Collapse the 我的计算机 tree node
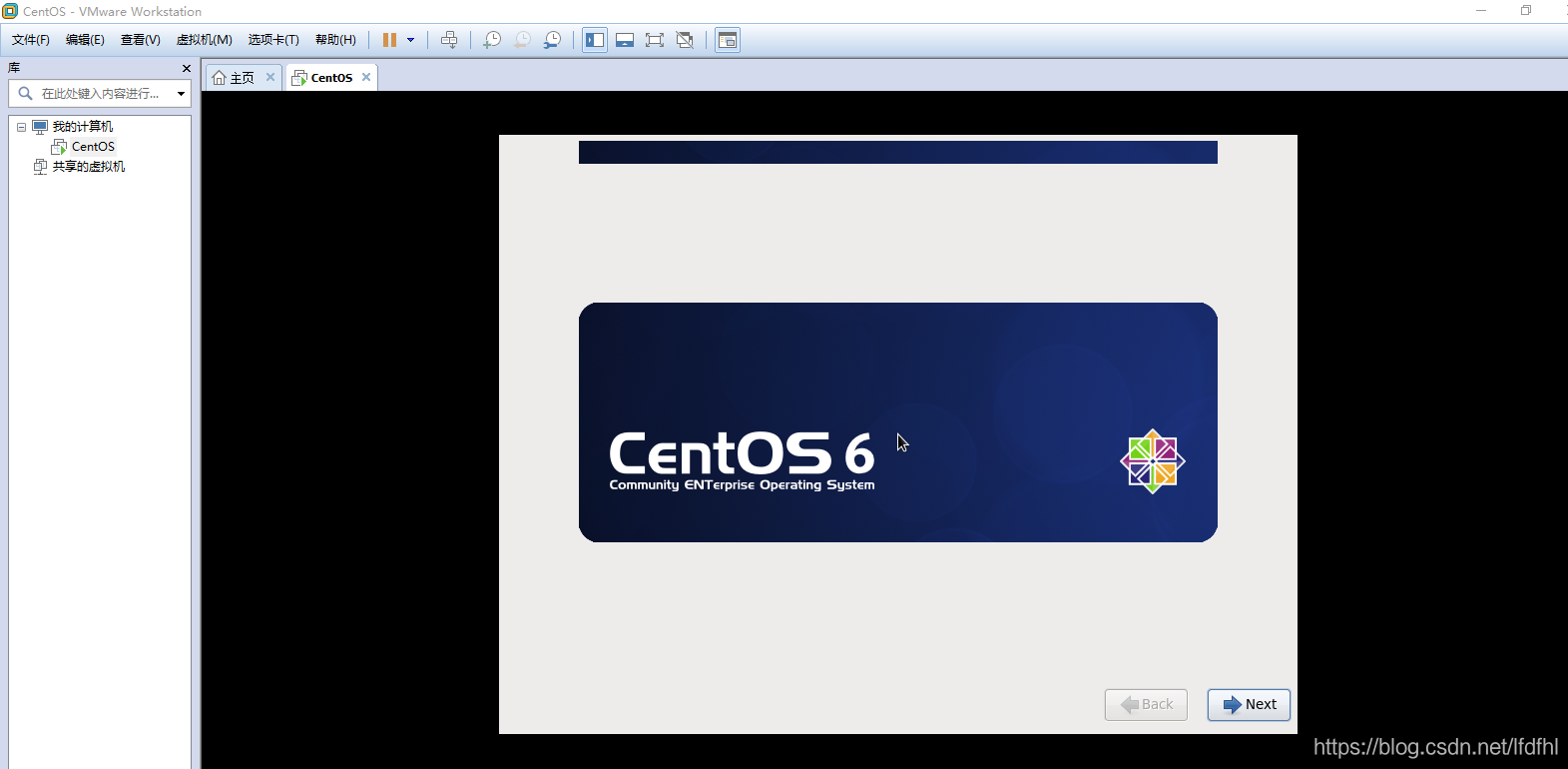Screen dimensions: 1568x769 [x=21, y=127]
